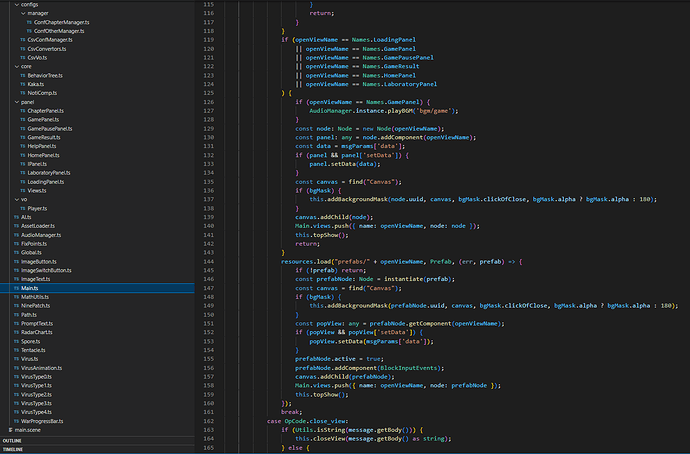Collapse the configs folder

coord(17,5)
